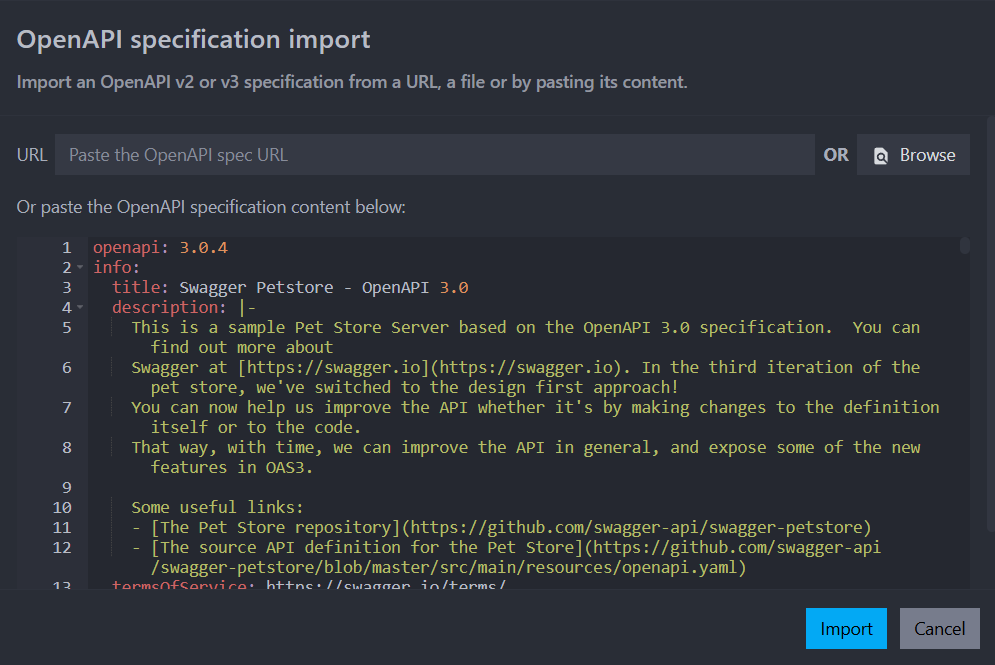
Task: Click the swagger-petstore GitHub URL on line 11
Action: point(640,527)
